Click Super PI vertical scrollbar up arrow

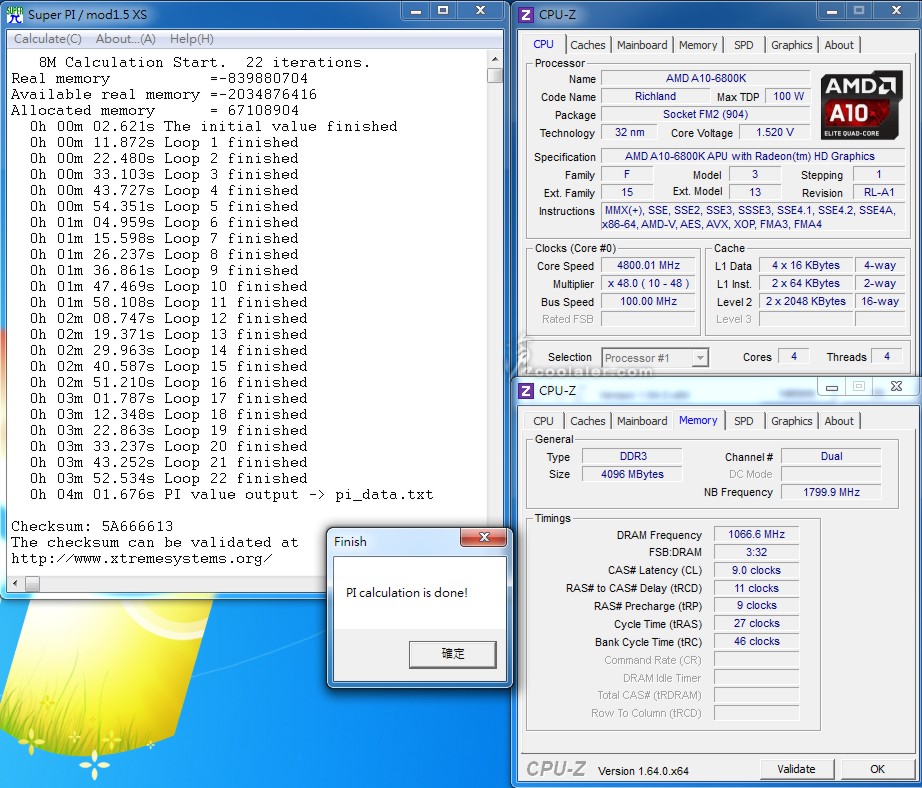495,59
